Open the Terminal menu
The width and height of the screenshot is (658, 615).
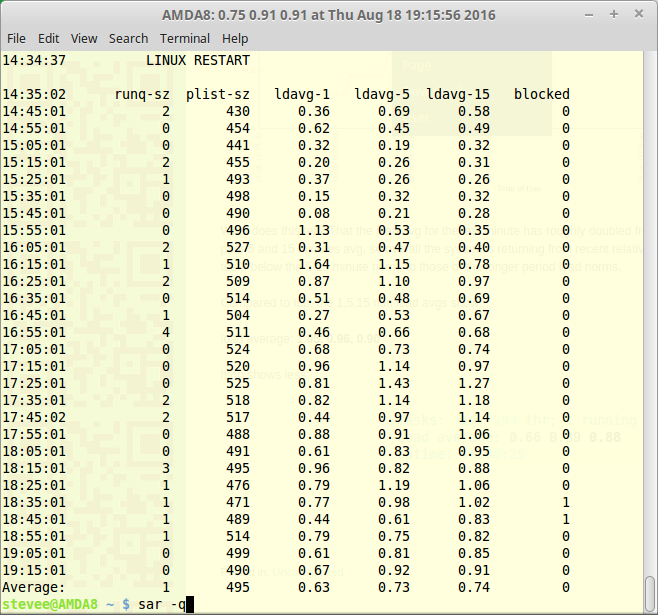(185, 38)
